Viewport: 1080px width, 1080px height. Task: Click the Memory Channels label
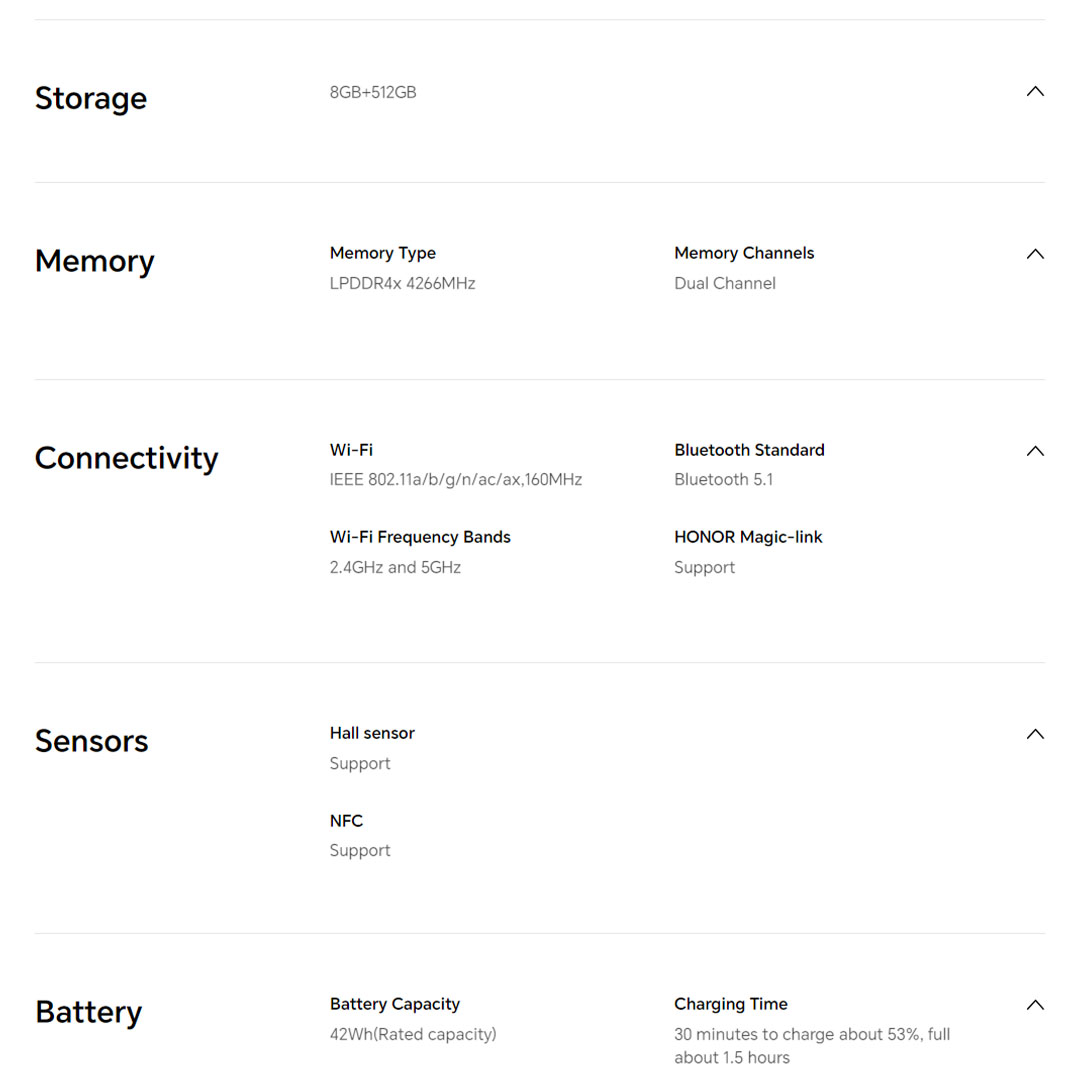point(744,253)
